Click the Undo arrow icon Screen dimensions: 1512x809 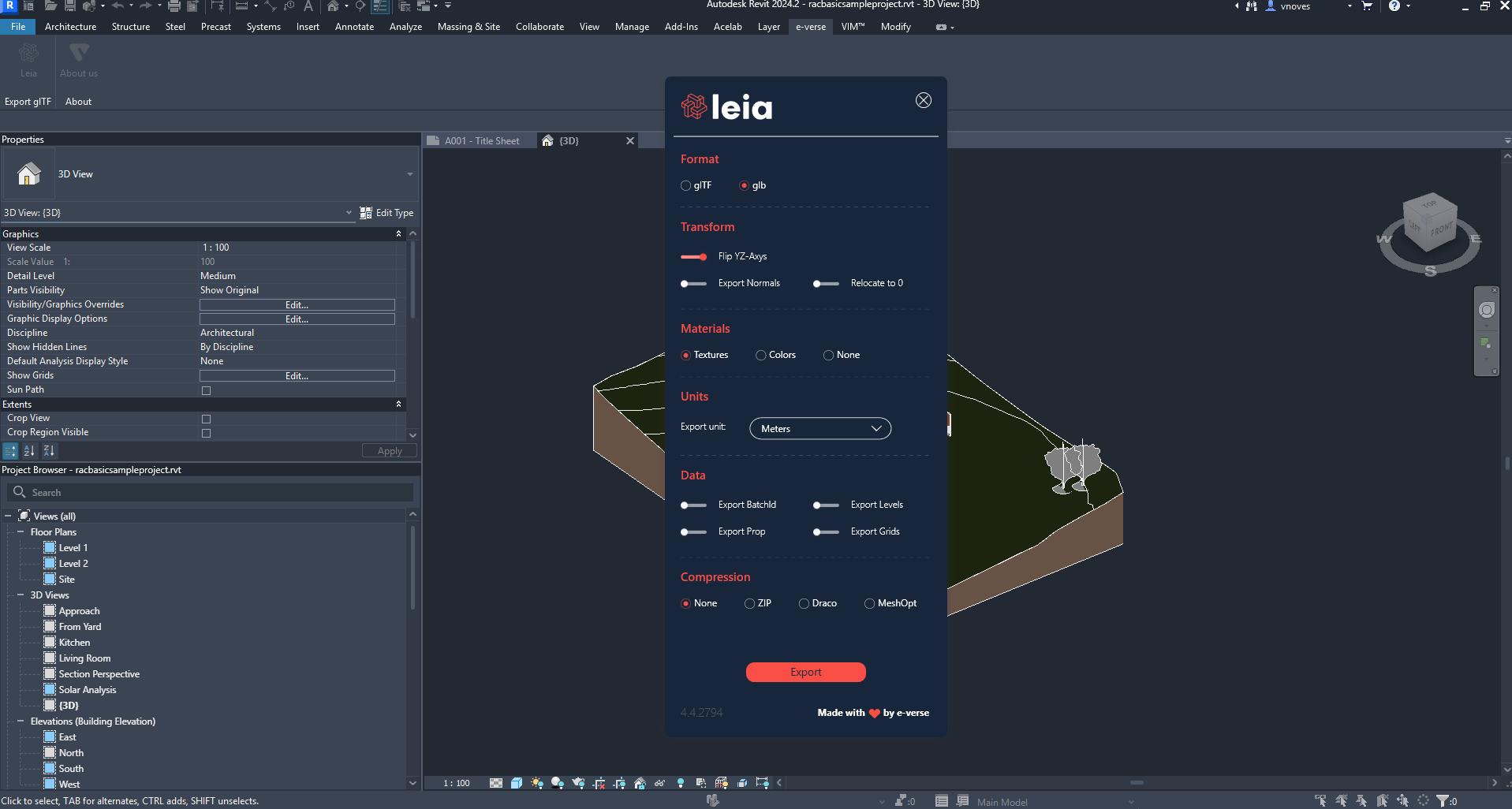(118, 6)
